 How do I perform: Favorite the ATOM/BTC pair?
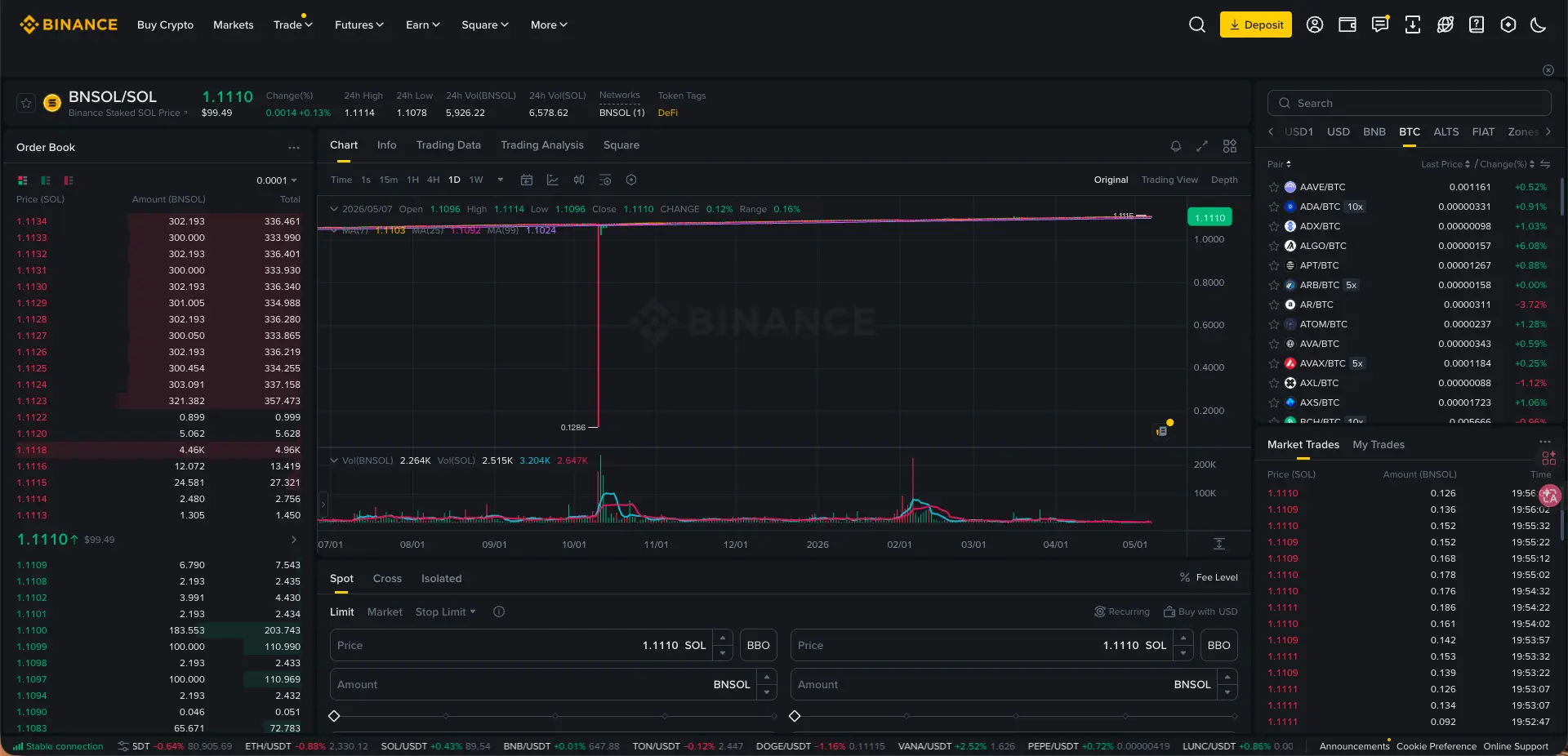1274,324
